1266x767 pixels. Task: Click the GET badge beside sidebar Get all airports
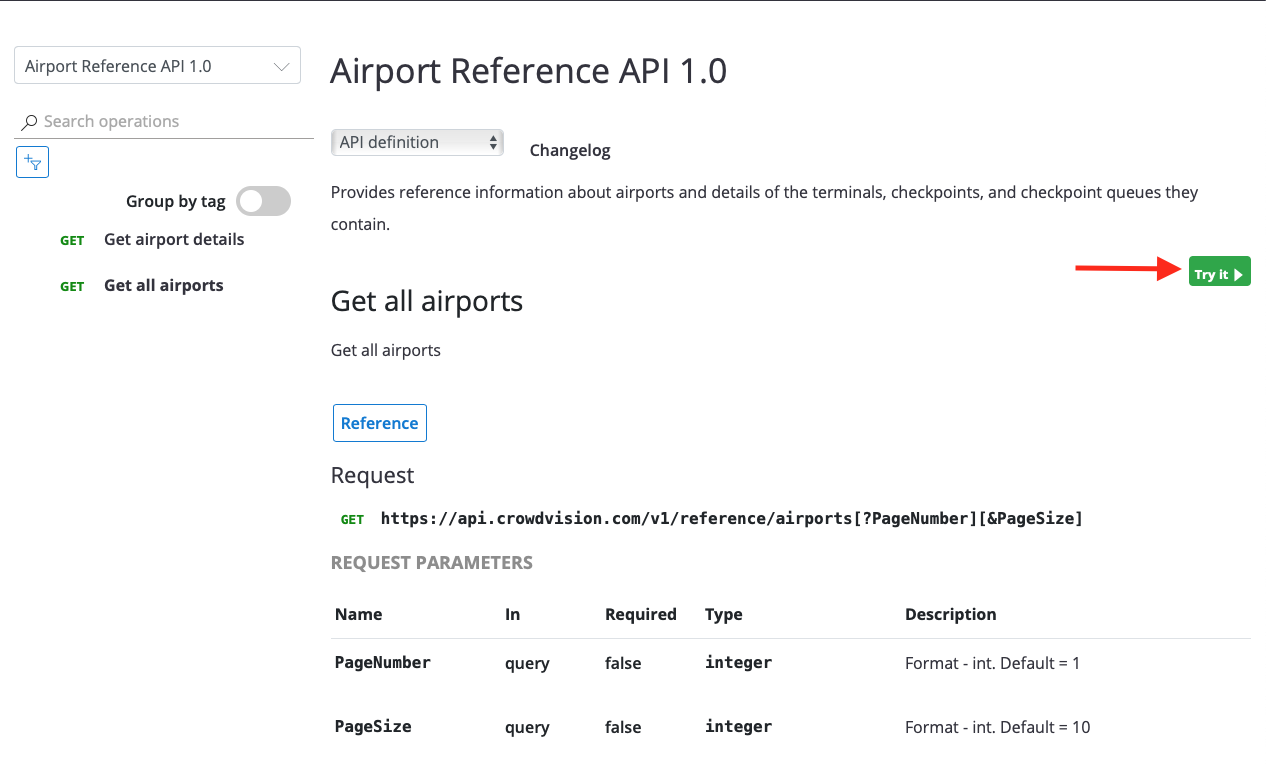[72, 286]
